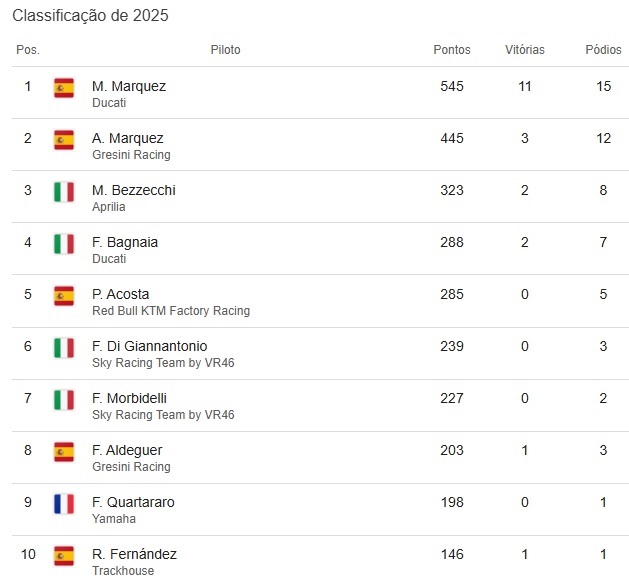629x581 pixels.
Task: Click the Italian flag beside F. Bagnaia
Action: pyautogui.click(x=64, y=244)
